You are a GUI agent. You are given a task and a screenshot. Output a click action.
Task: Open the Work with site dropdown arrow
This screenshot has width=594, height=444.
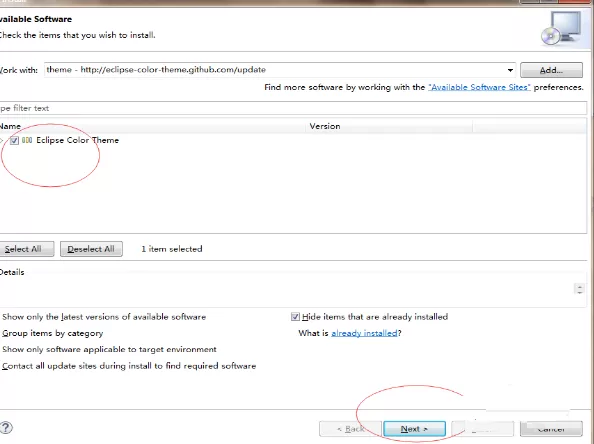510,70
